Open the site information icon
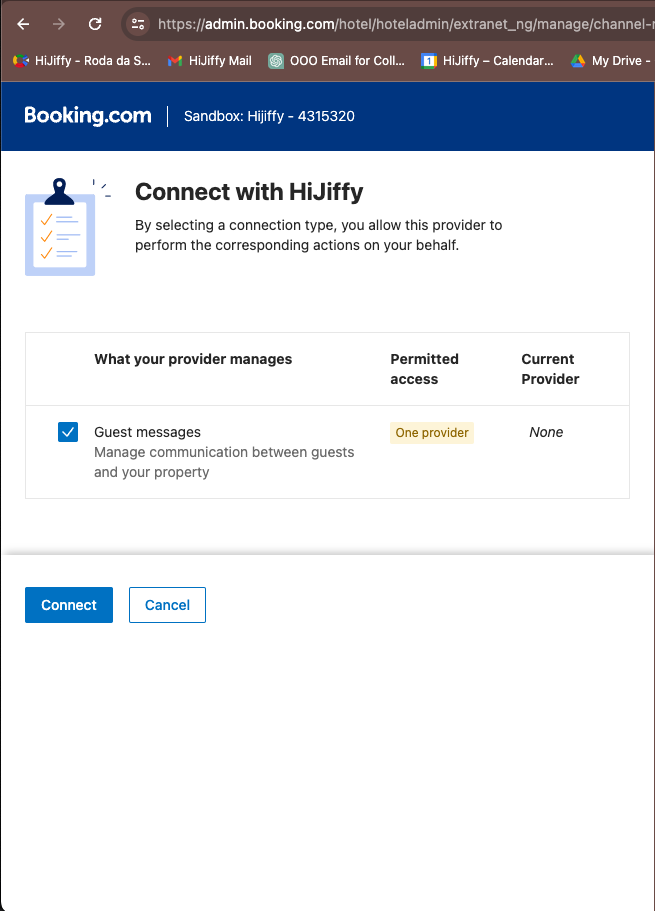Screen dimensions: 655x911 (138, 24)
